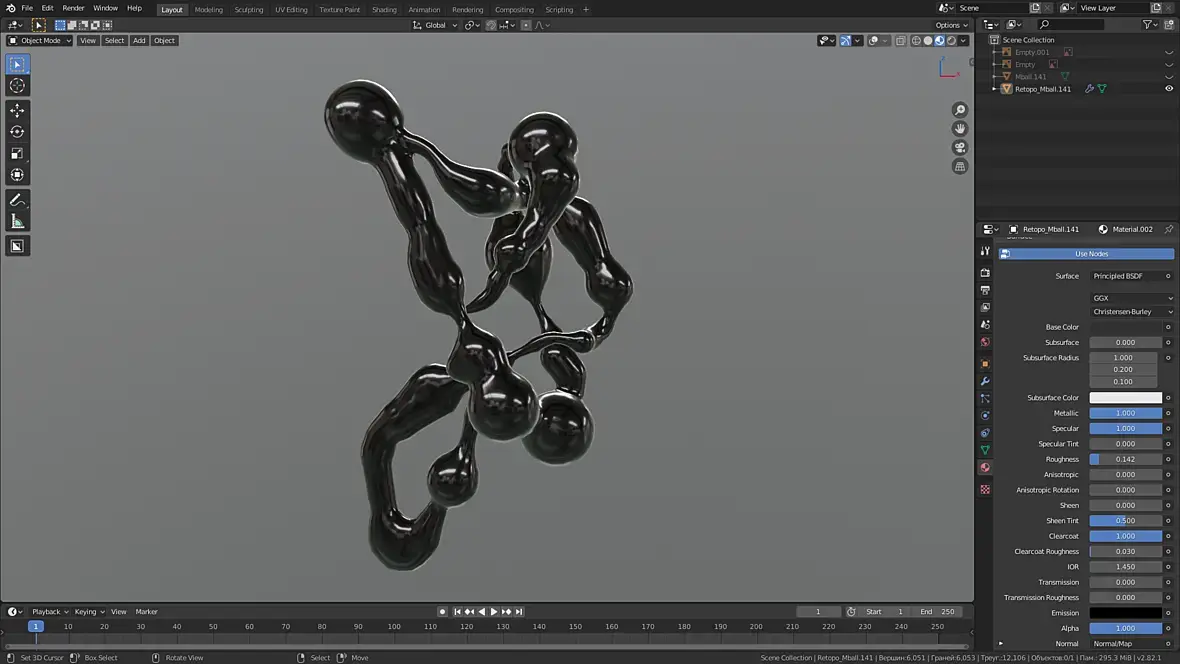The width and height of the screenshot is (1180, 664).
Task: Open the Particles properties tab
Action: pyautogui.click(x=985, y=398)
